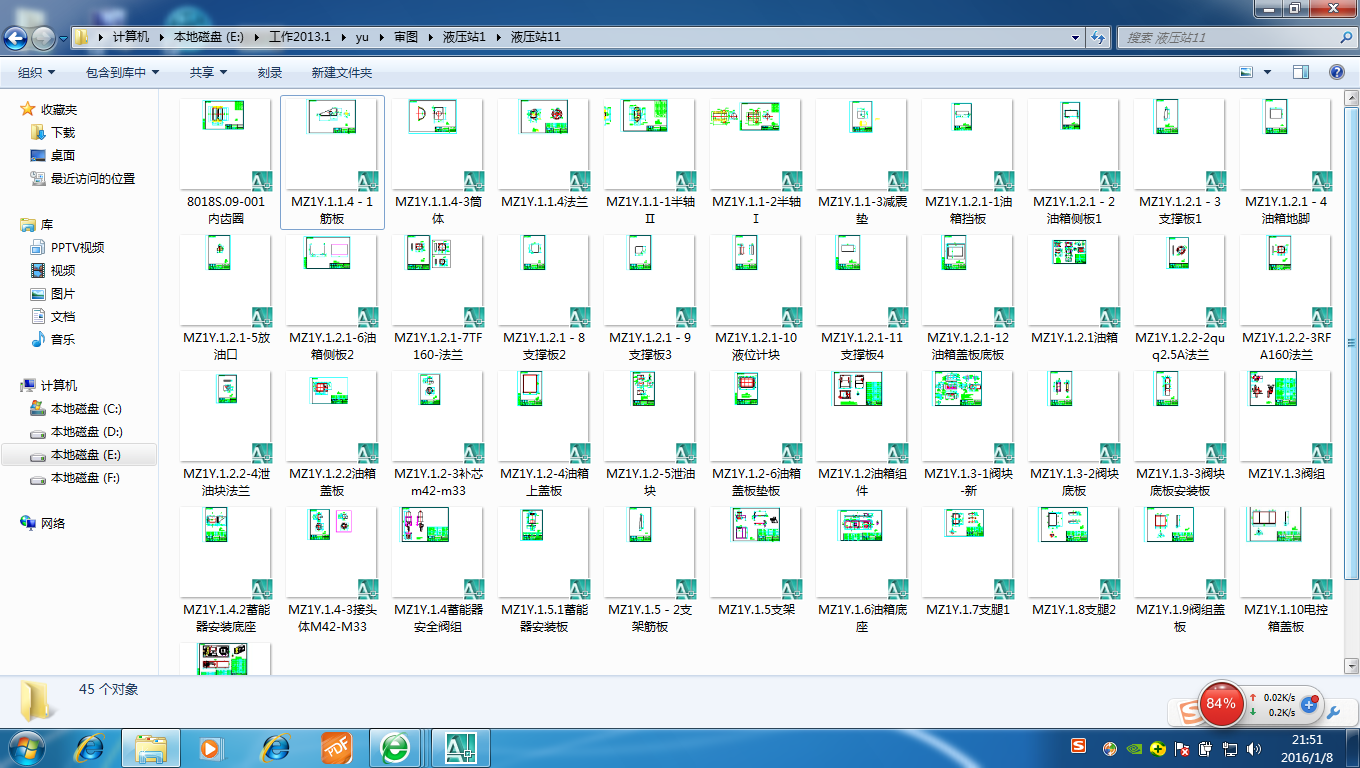Image resolution: width=1360 pixels, height=768 pixels.
Task: Open the 图片 library
Action: (63, 293)
